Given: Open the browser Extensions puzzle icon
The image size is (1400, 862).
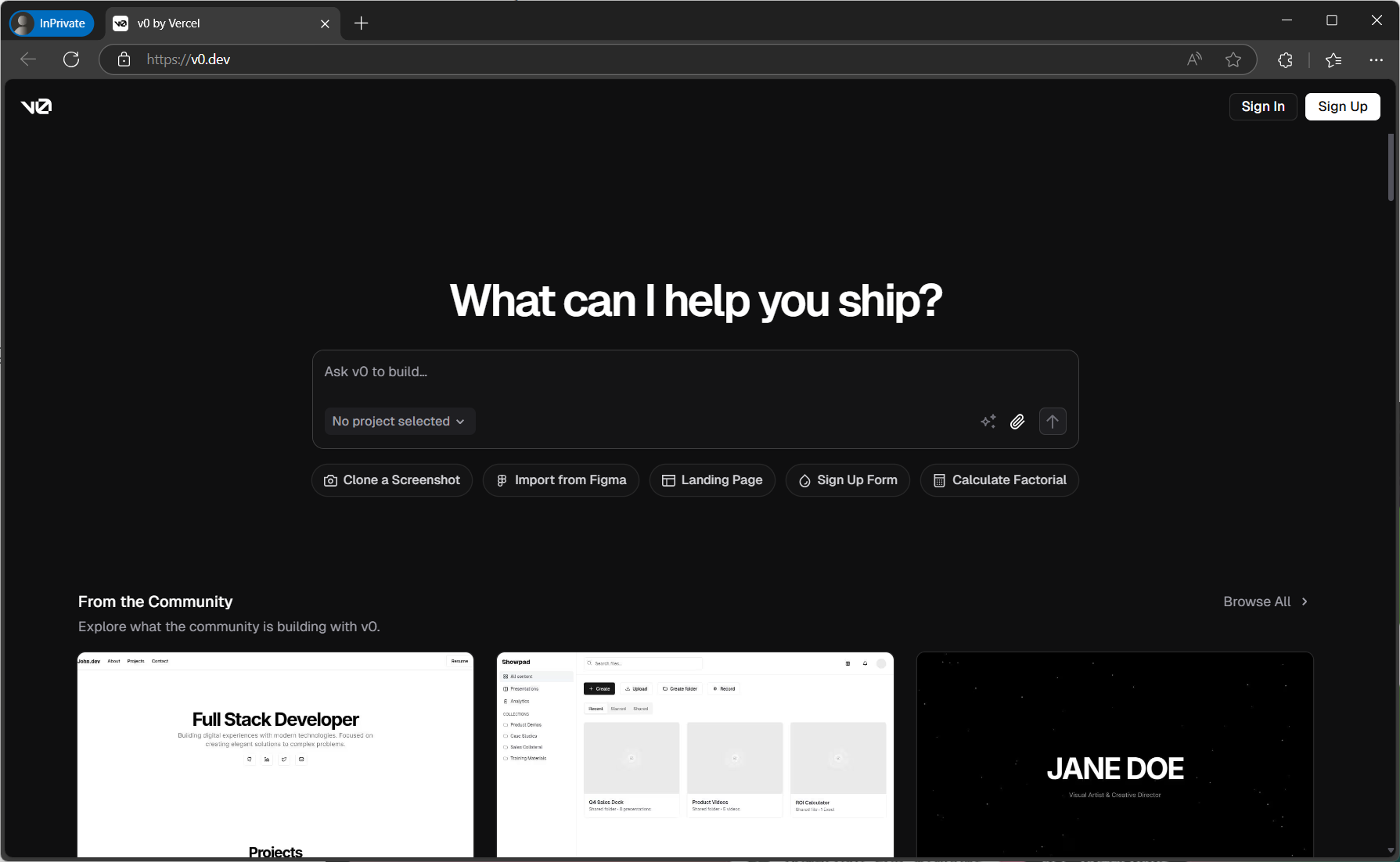Looking at the screenshot, I should tap(1285, 59).
